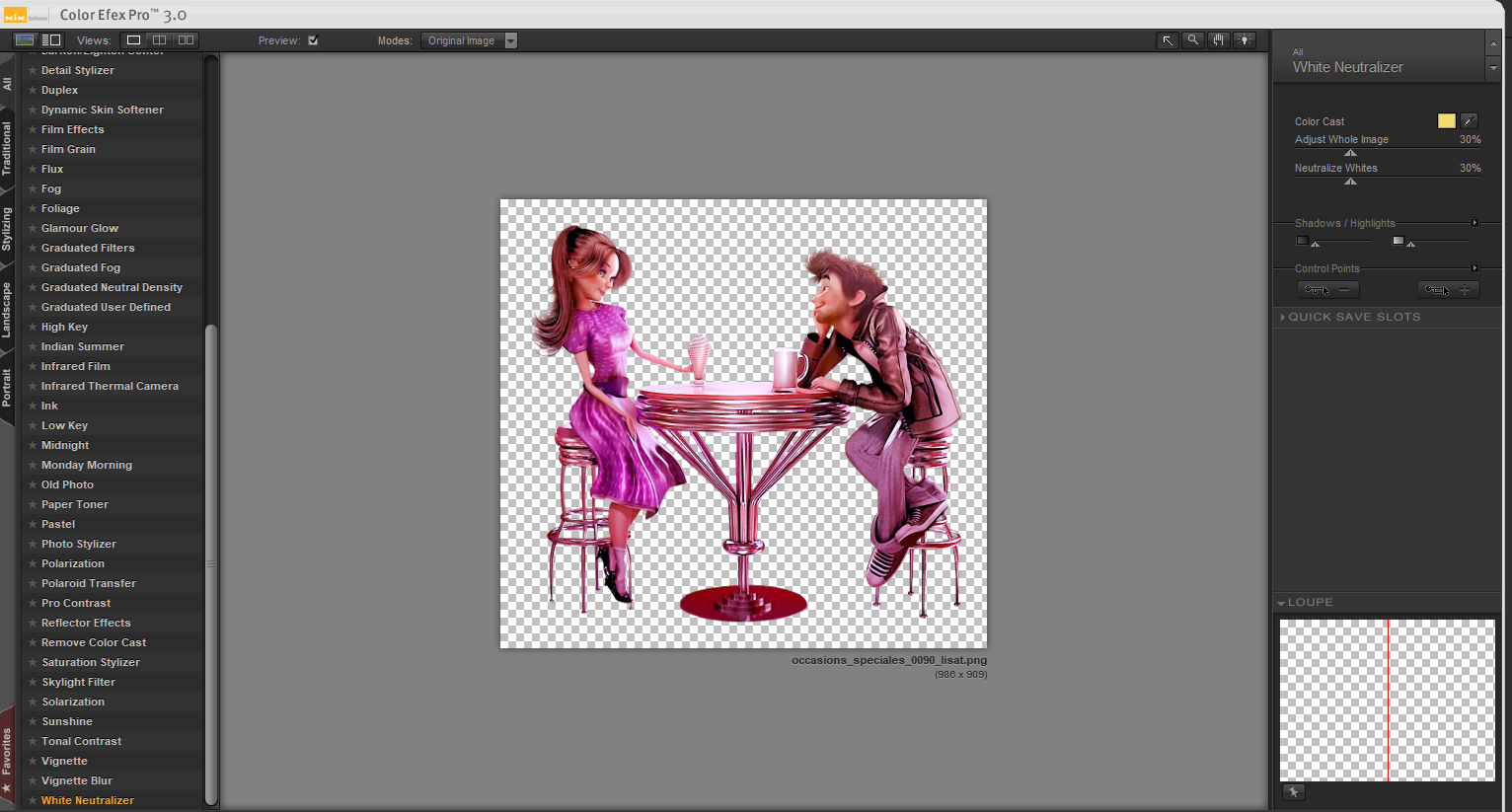Toggle favorite star for Midnight
Image resolution: width=1512 pixels, height=812 pixels.
tap(33, 445)
